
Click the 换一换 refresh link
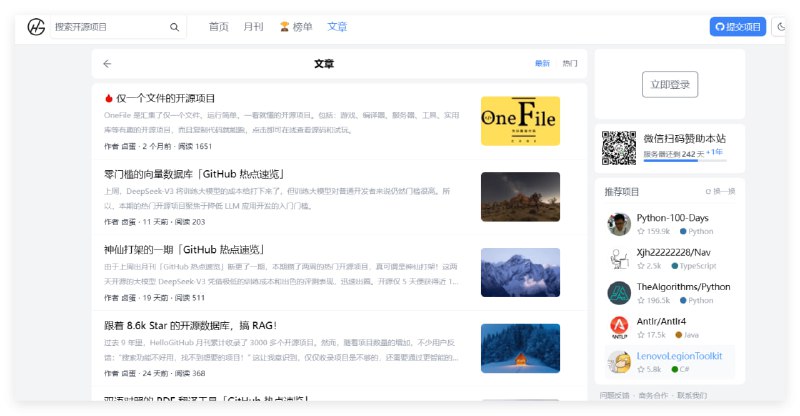tap(720, 191)
